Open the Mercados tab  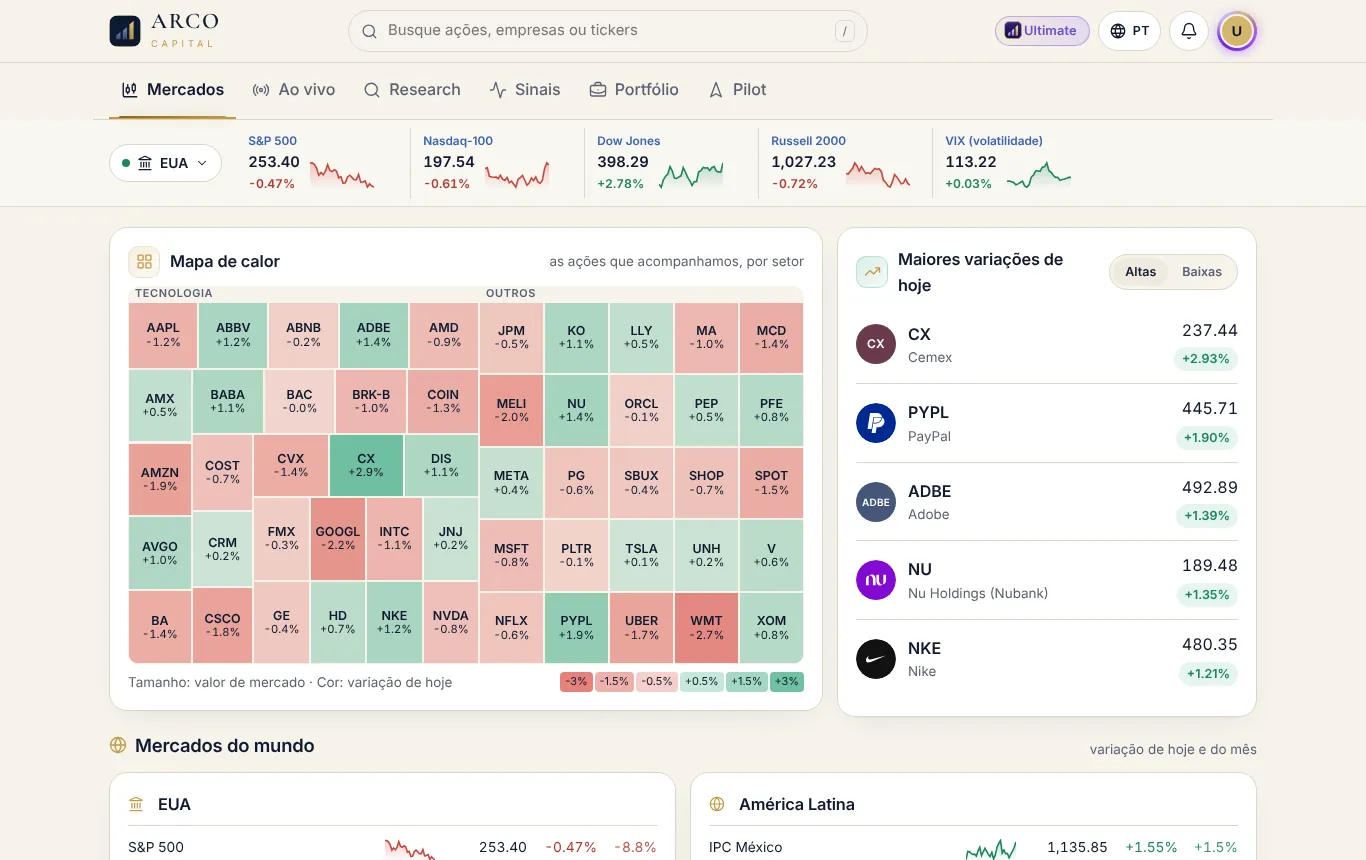coord(172,89)
